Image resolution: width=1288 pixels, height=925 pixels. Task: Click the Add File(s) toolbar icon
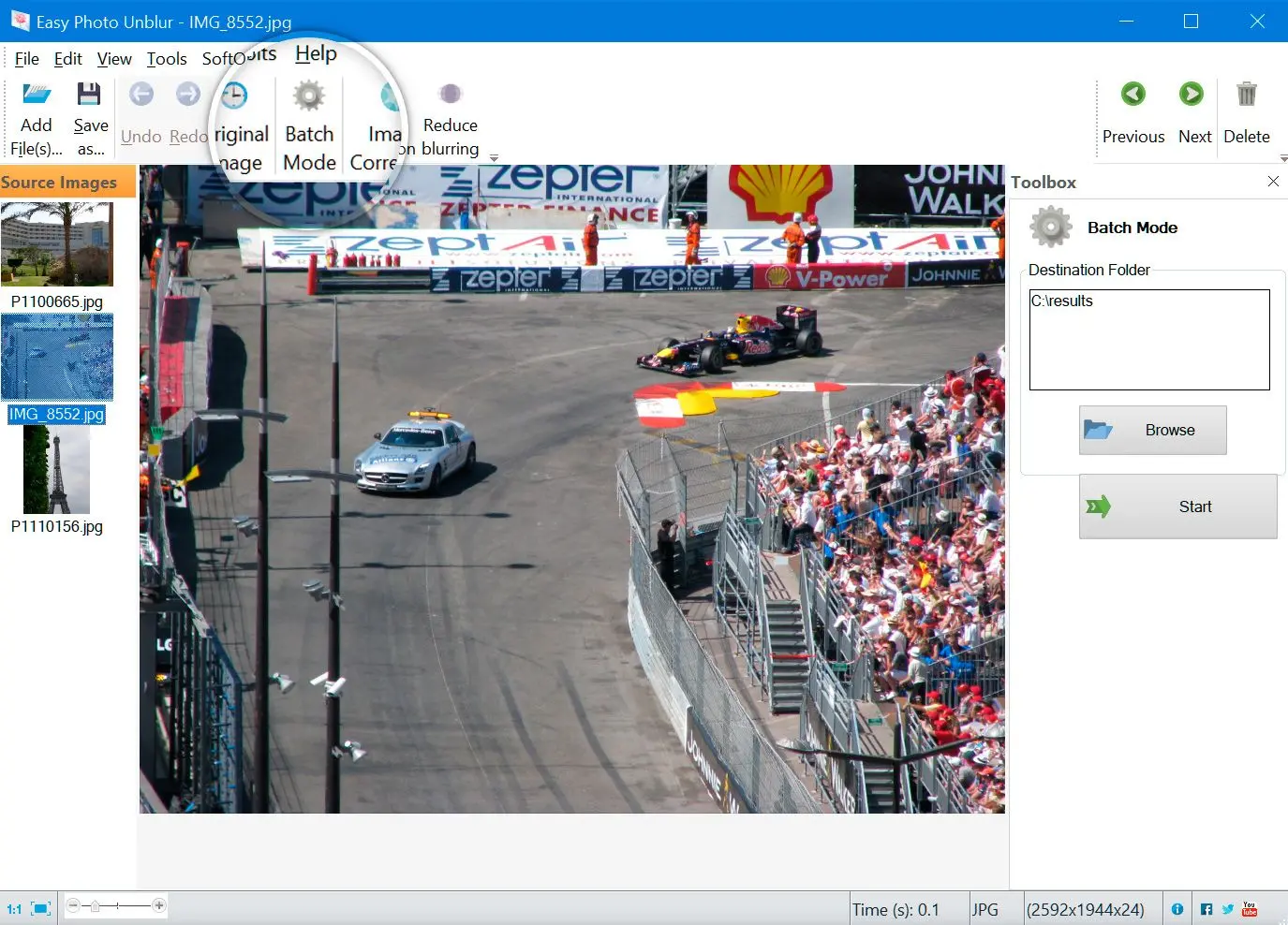click(37, 95)
